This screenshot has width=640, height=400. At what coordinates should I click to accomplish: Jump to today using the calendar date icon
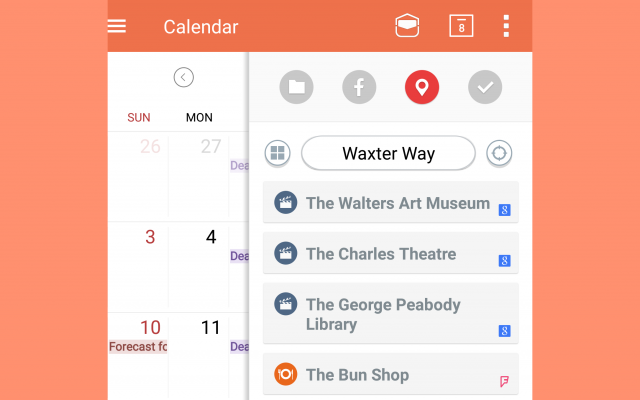[x=461, y=26]
